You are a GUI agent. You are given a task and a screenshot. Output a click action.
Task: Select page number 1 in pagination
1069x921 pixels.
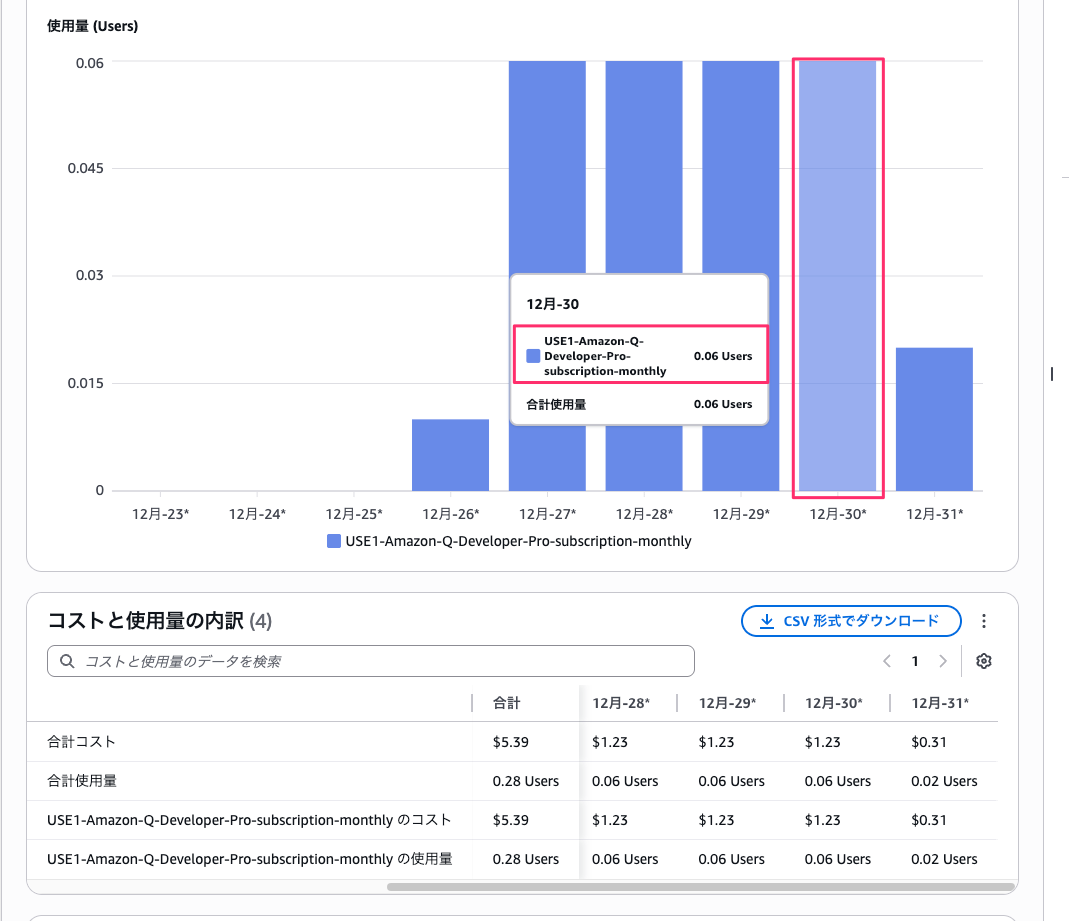tap(915, 661)
